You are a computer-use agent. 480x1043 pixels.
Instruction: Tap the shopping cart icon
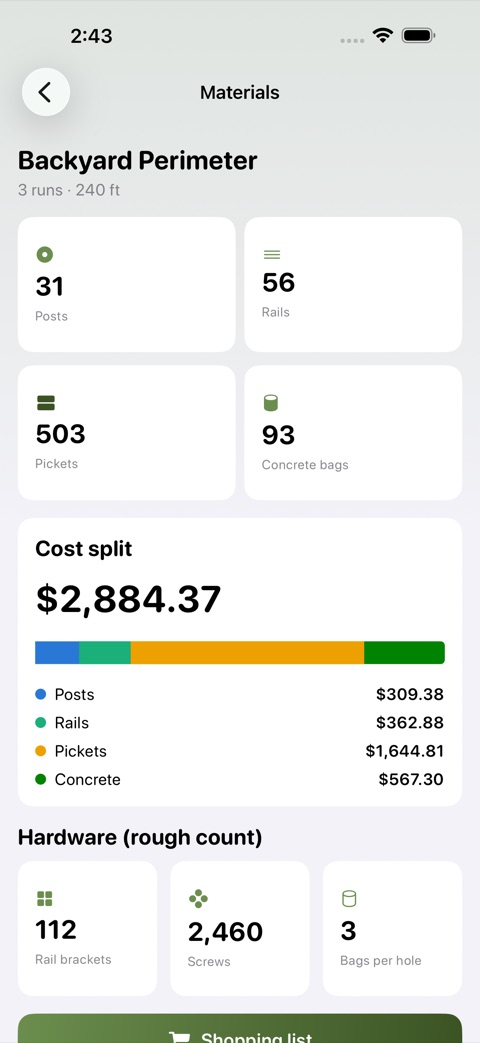tap(179, 1038)
